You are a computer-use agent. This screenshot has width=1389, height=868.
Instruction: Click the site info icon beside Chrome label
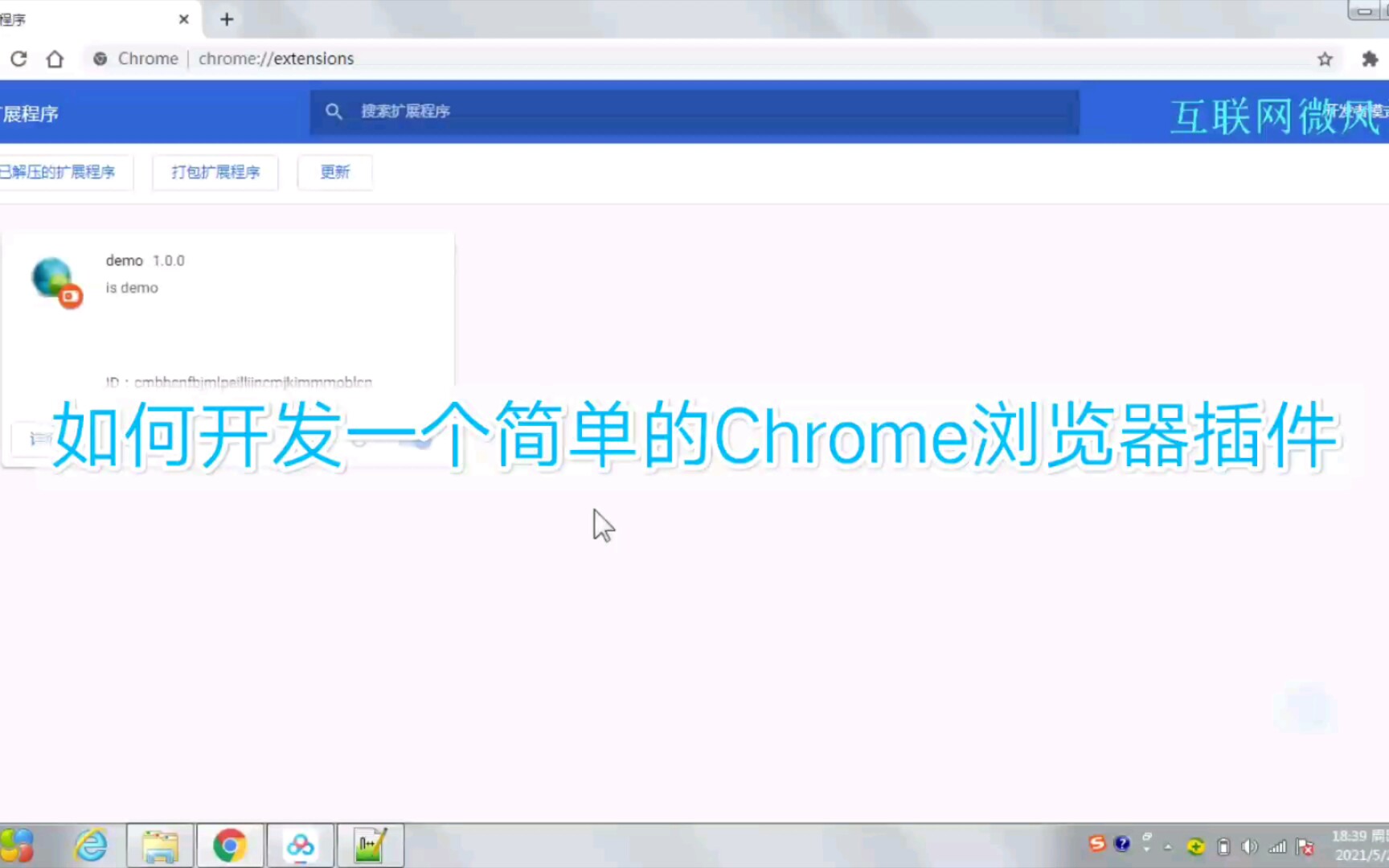click(100, 59)
